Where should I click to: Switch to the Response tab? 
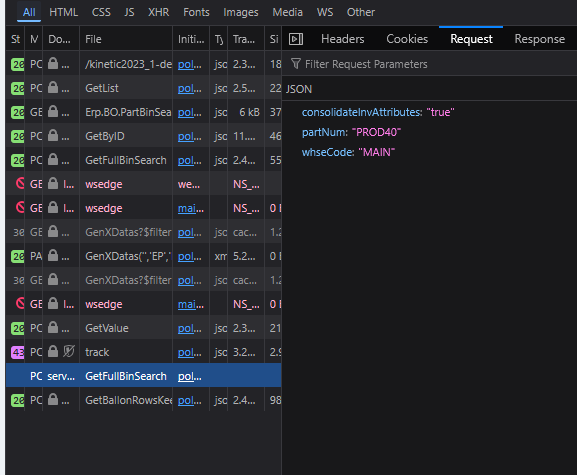click(539, 39)
